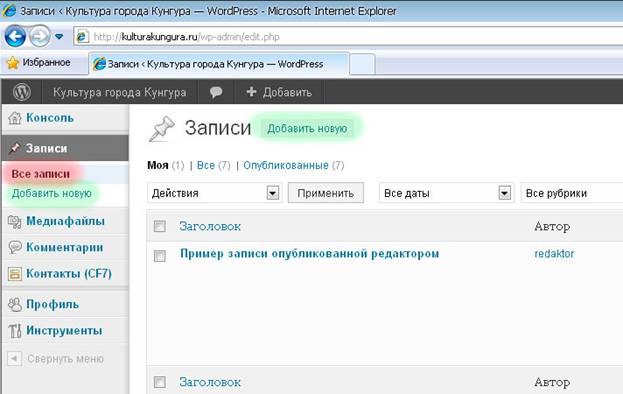Click the large Записи page pushpin icon

(x=161, y=129)
